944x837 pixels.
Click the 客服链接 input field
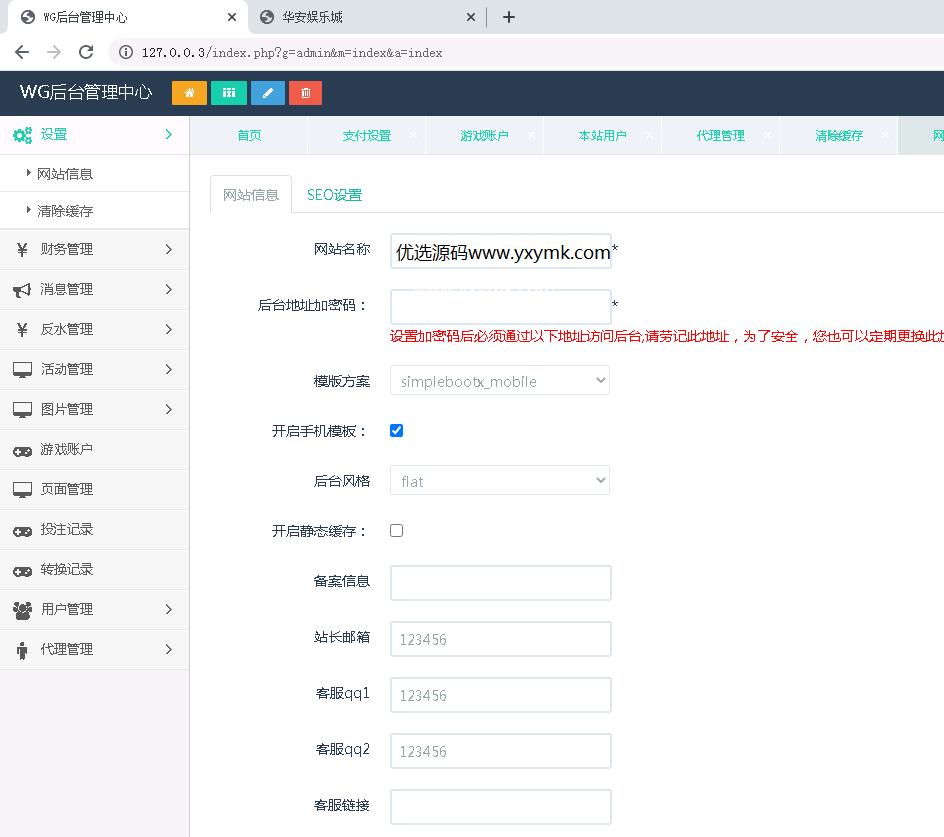(501, 807)
